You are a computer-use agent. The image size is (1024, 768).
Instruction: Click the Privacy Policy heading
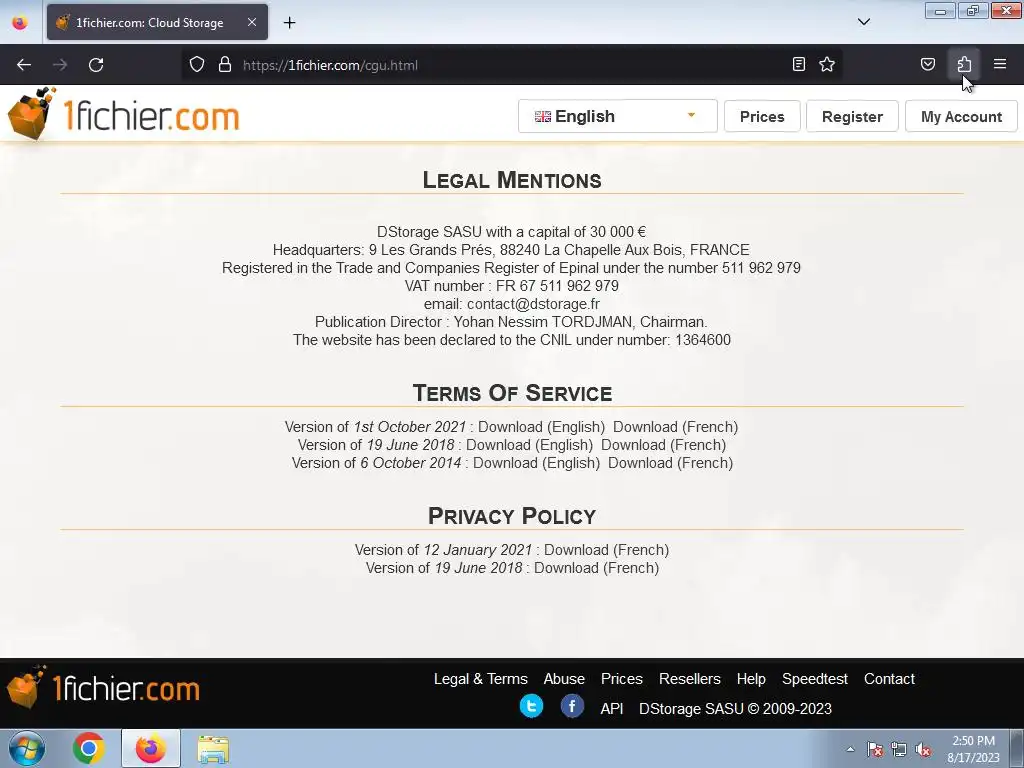(x=512, y=516)
